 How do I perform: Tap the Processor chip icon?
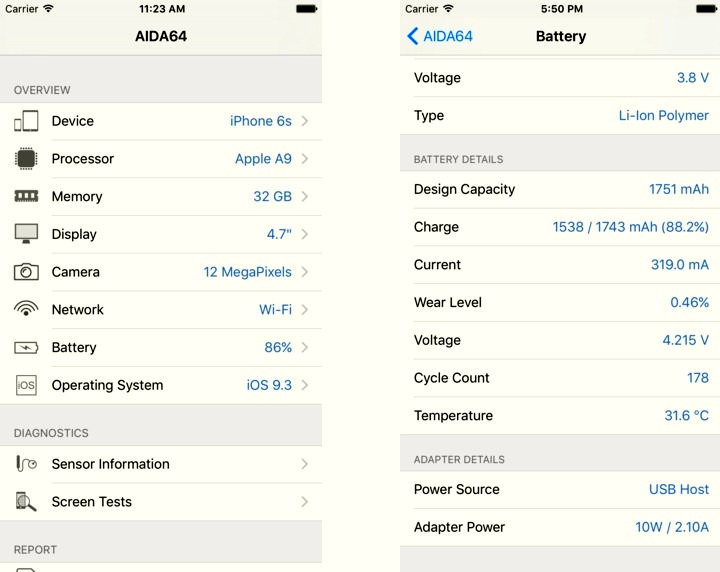click(26, 159)
